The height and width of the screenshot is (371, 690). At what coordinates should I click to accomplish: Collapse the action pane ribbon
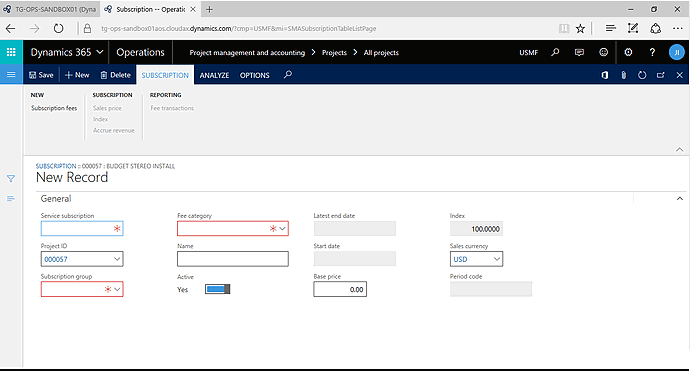tap(679, 150)
